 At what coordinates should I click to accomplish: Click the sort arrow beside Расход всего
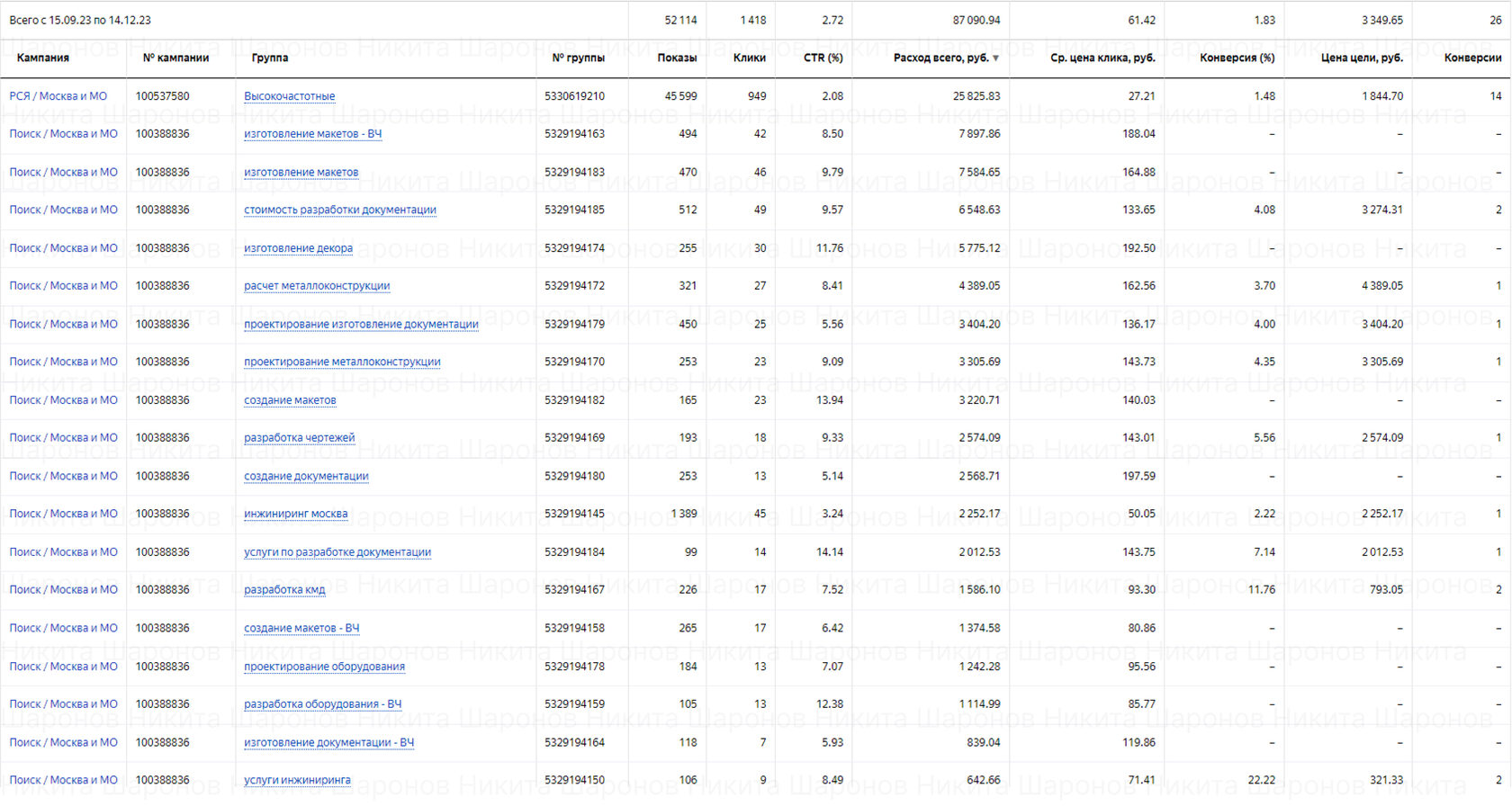(x=995, y=58)
